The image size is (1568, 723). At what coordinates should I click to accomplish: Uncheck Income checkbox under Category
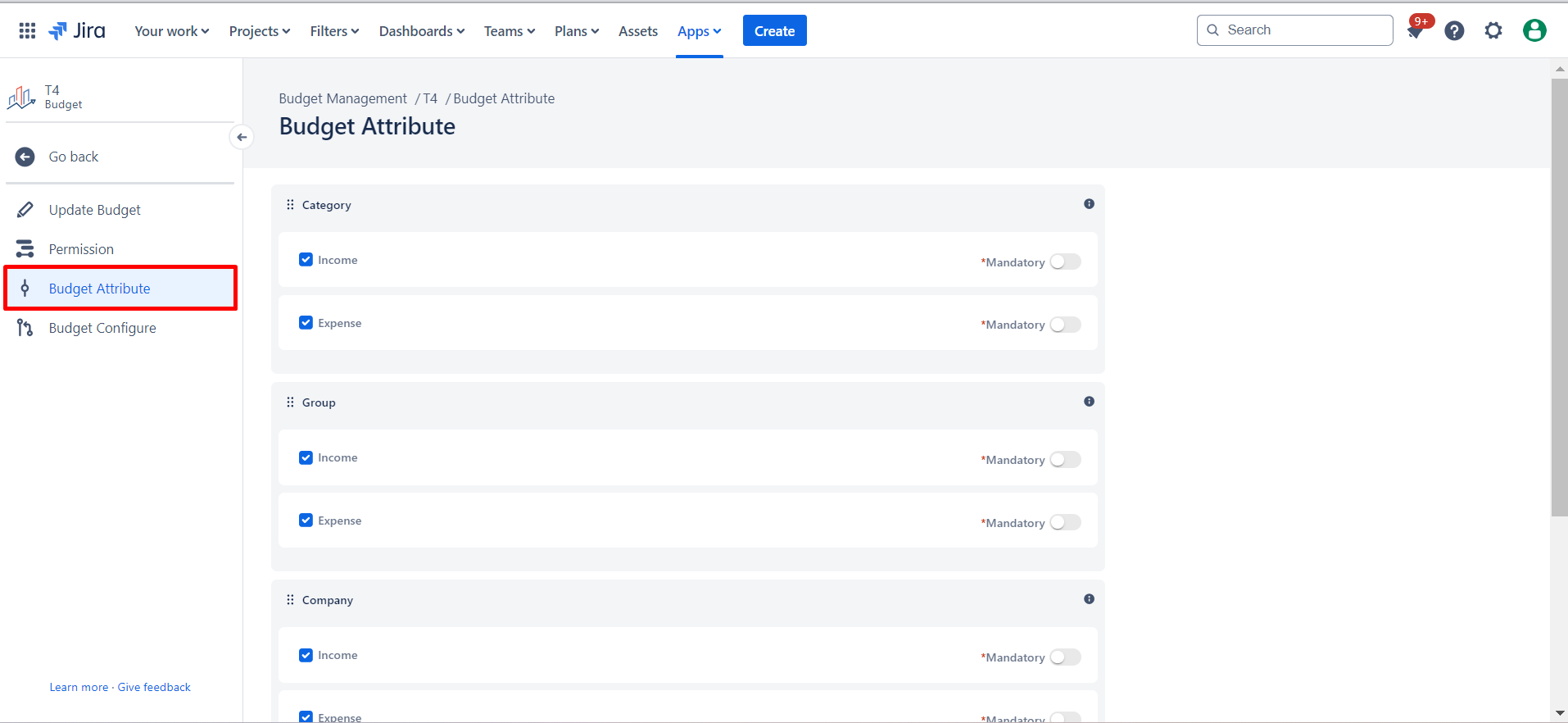[x=306, y=260]
